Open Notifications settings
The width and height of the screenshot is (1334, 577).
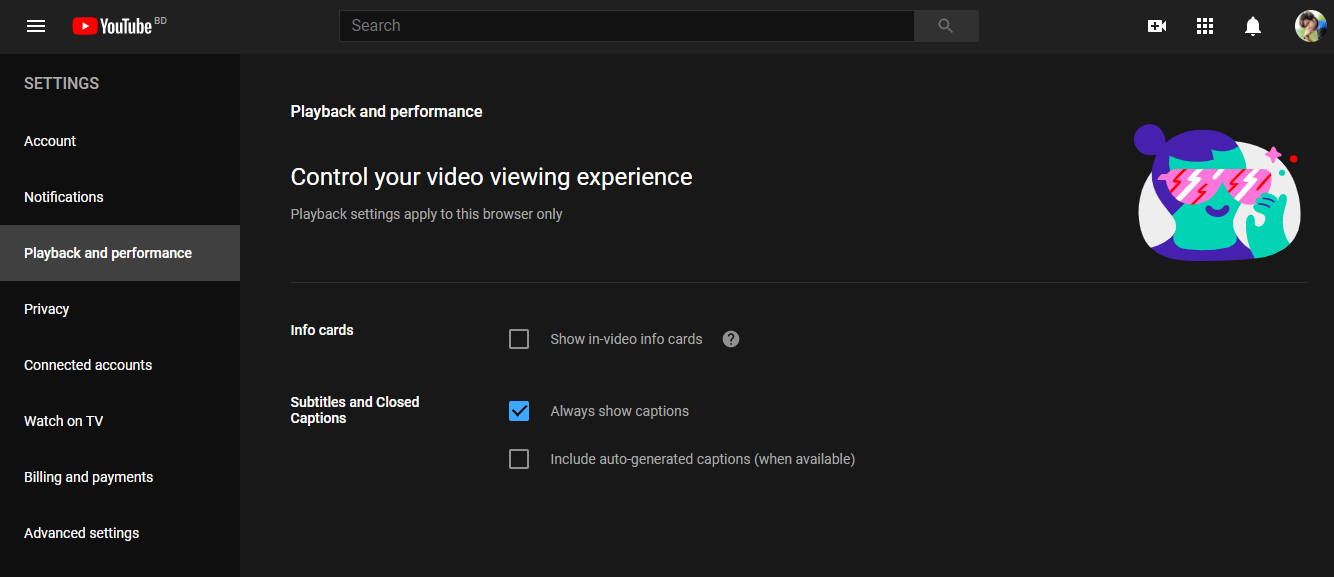click(x=64, y=197)
